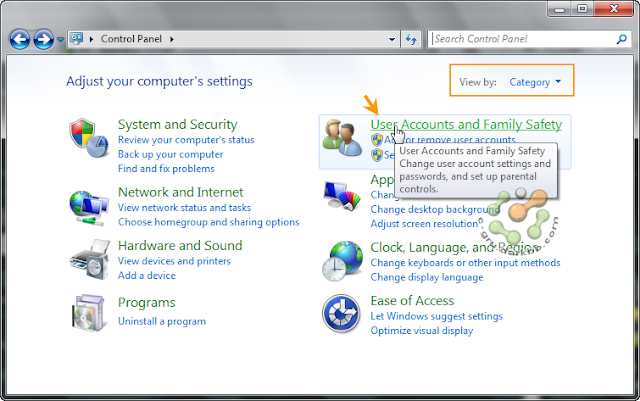Open Network and Internet category
The image size is (640, 401).
click(180, 192)
